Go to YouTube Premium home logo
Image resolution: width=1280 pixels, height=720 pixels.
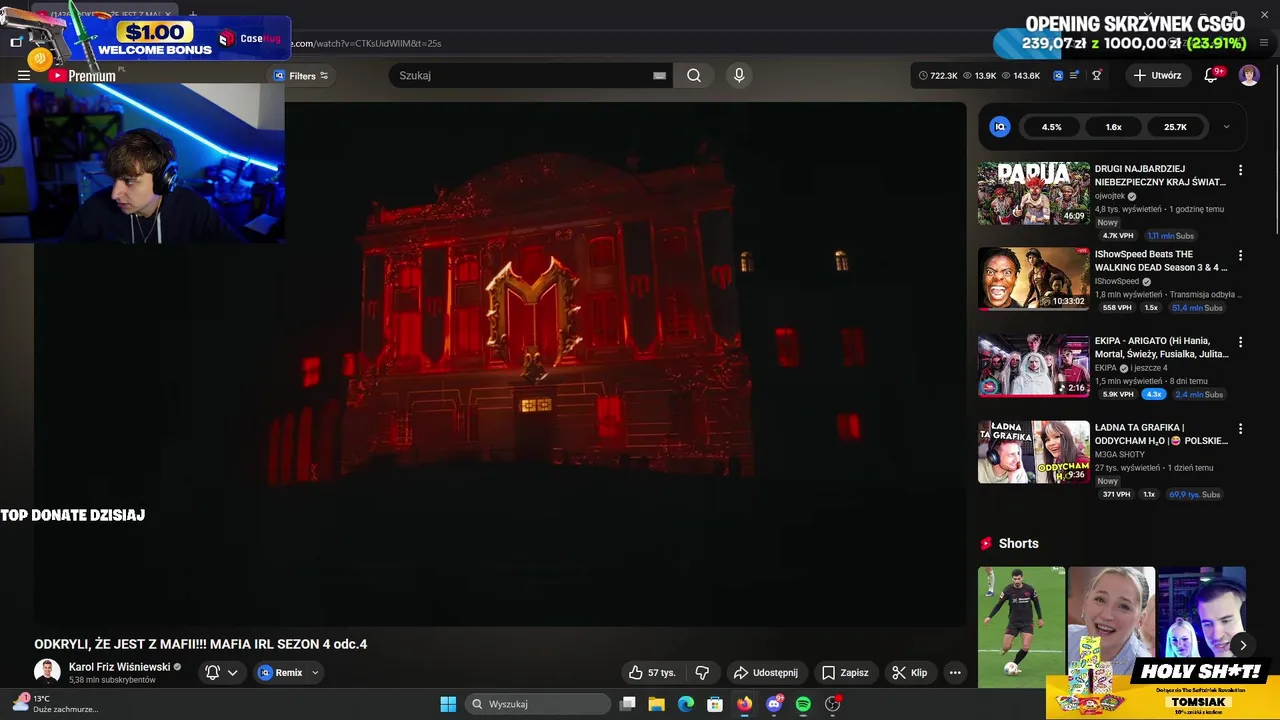coord(83,75)
